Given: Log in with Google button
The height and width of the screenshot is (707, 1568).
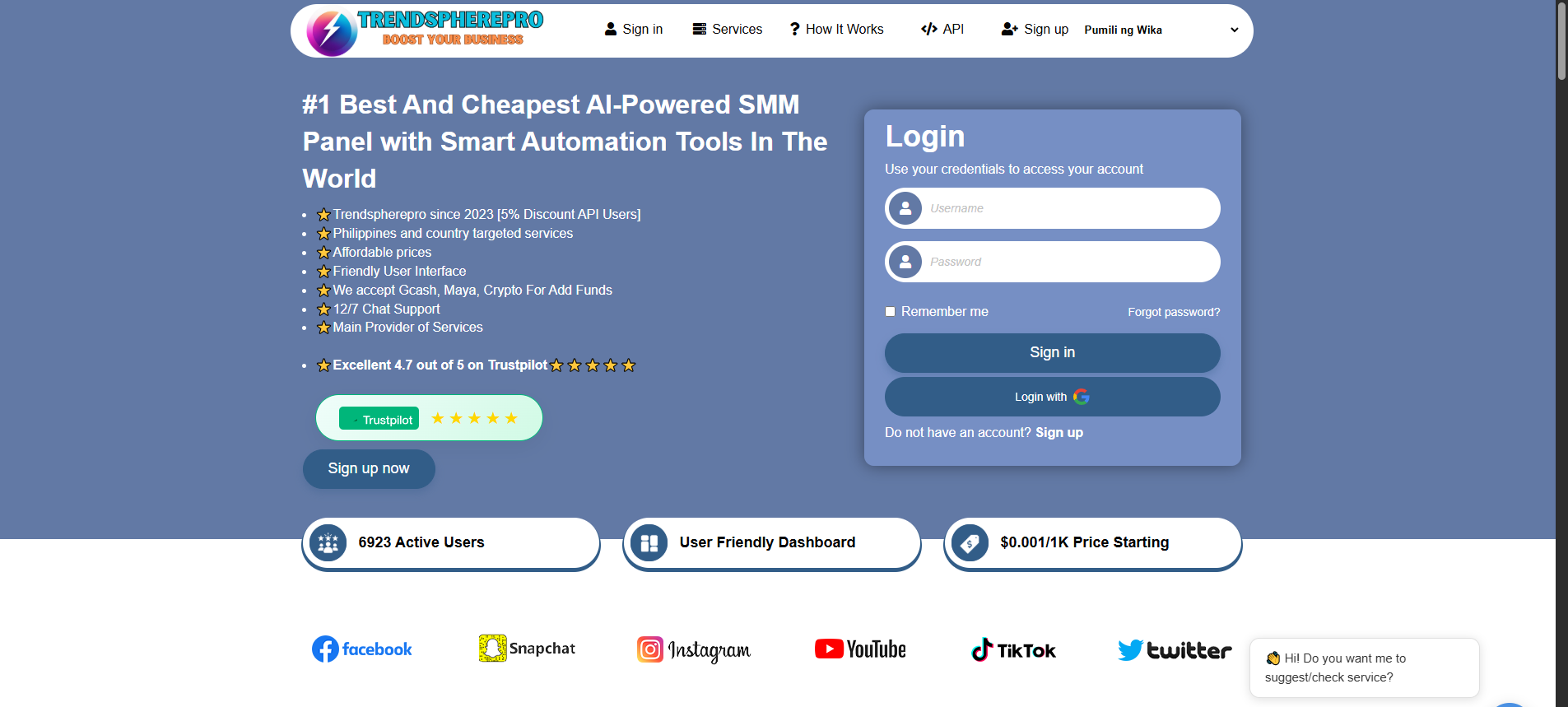Looking at the screenshot, I should (1052, 397).
